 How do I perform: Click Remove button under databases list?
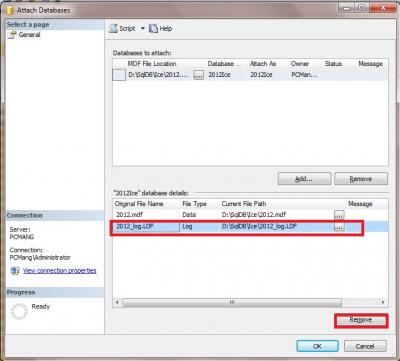click(361, 179)
